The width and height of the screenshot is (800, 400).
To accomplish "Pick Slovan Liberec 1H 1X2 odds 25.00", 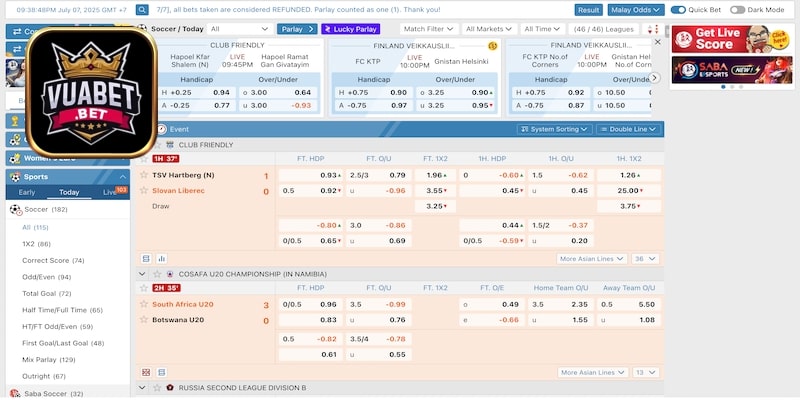I will coord(629,190).
